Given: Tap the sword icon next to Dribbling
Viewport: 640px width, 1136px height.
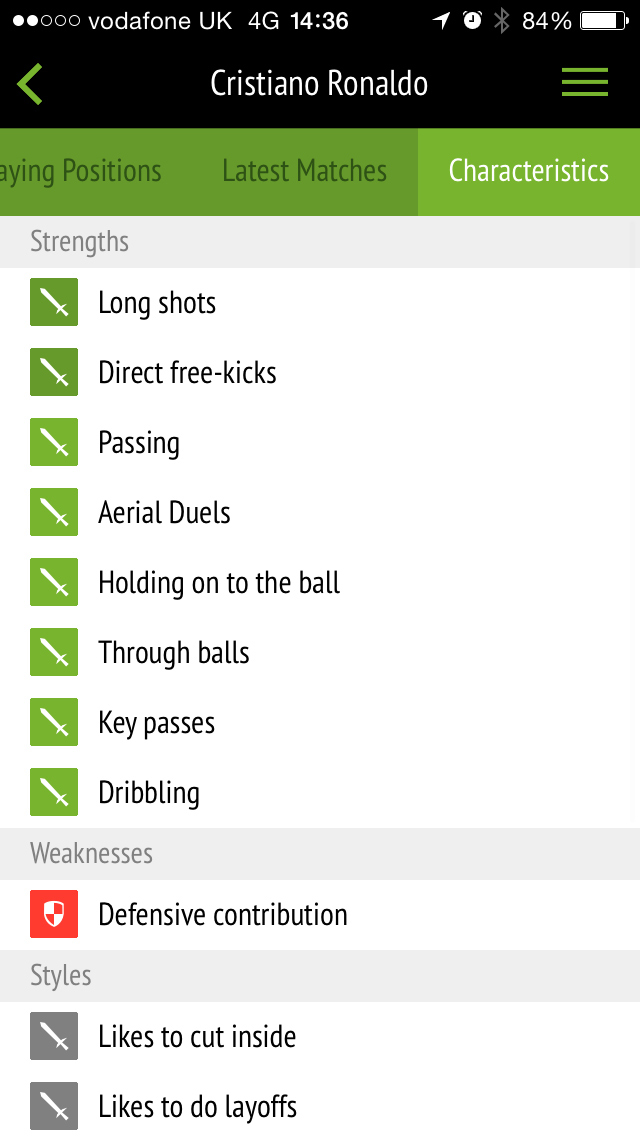Looking at the screenshot, I should pyautogui.click(x=54, y=793).
